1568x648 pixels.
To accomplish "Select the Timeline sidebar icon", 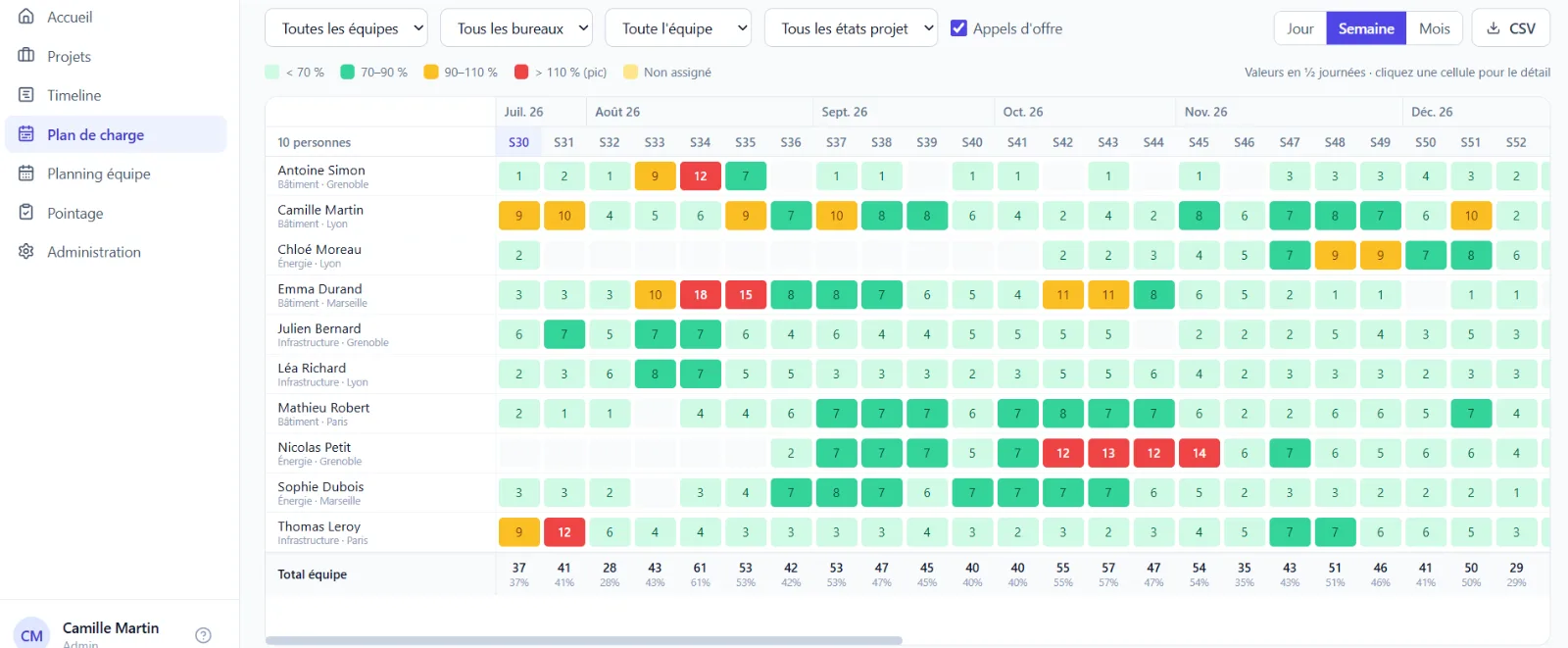I will 26,95.
